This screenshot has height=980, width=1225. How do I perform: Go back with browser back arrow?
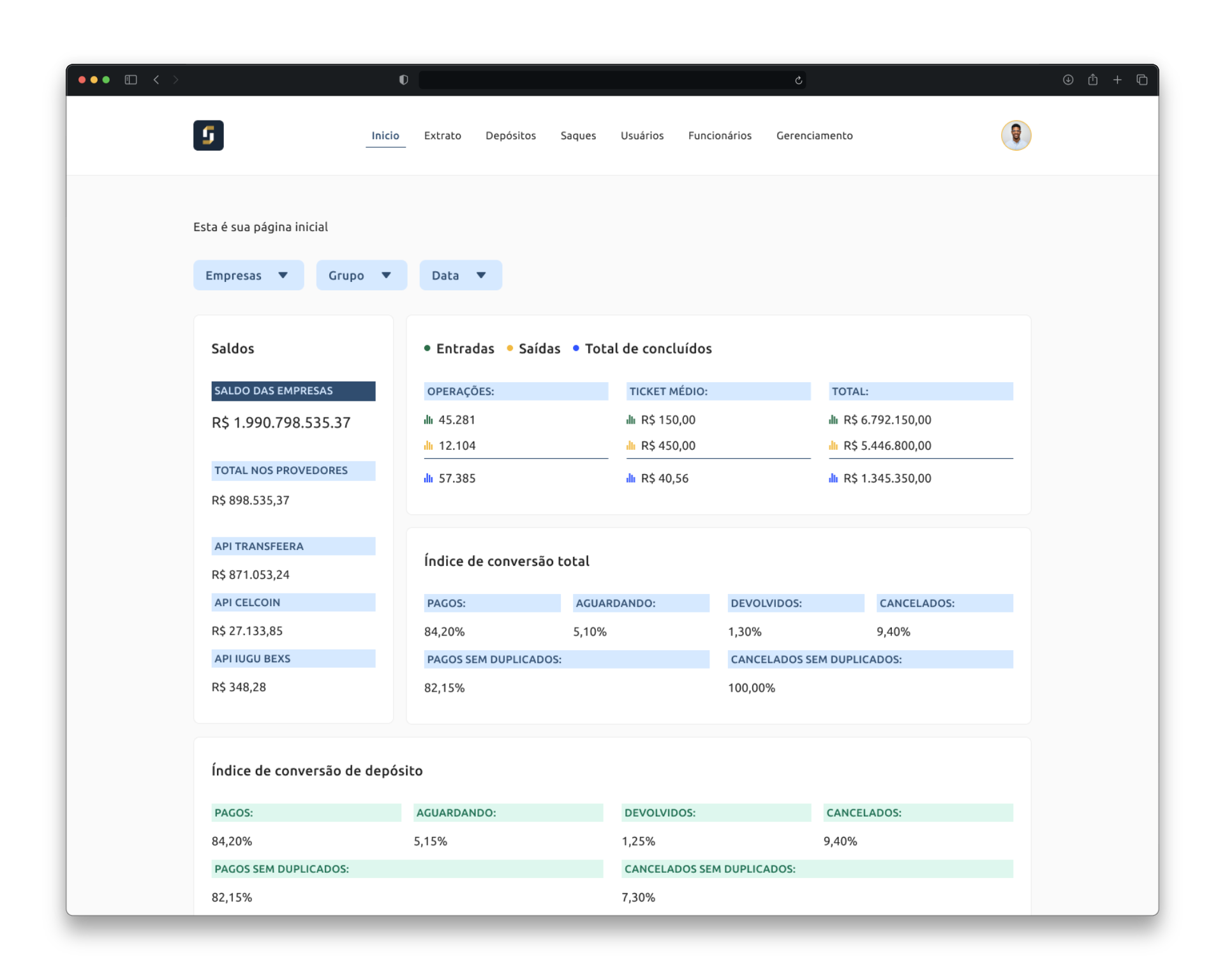click(156, 80)
